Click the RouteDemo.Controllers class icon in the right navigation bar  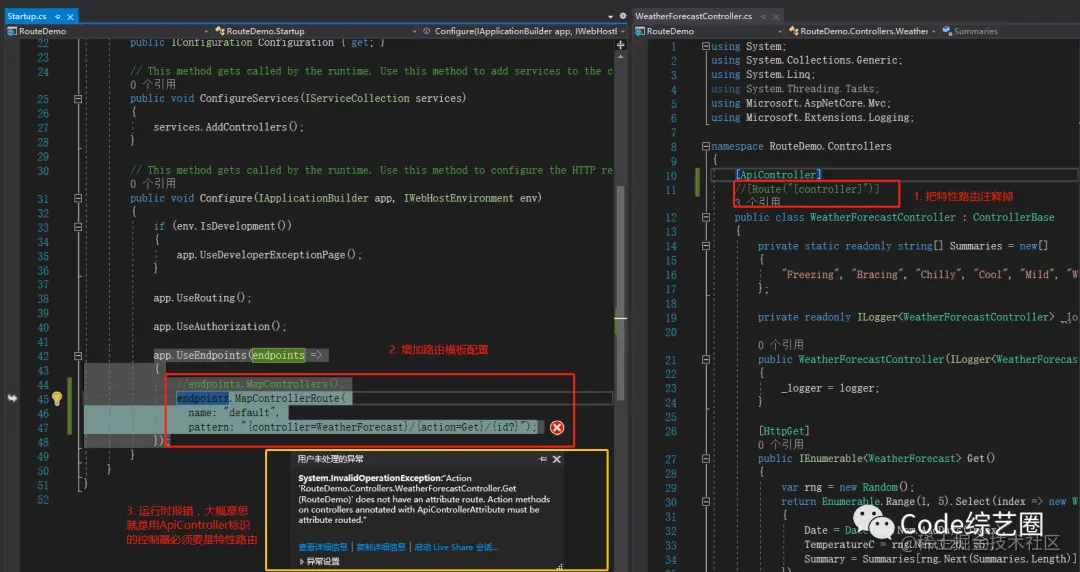793,31
